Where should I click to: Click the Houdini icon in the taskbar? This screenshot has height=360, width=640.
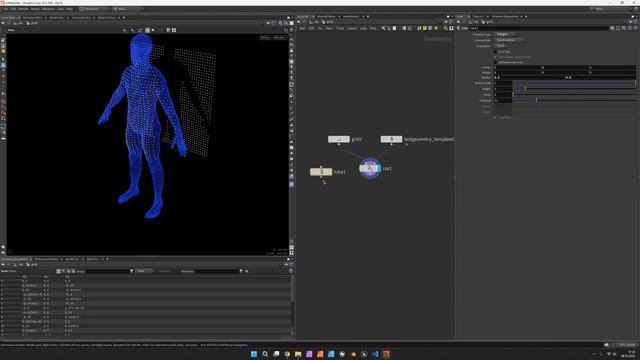click(386, 354)
